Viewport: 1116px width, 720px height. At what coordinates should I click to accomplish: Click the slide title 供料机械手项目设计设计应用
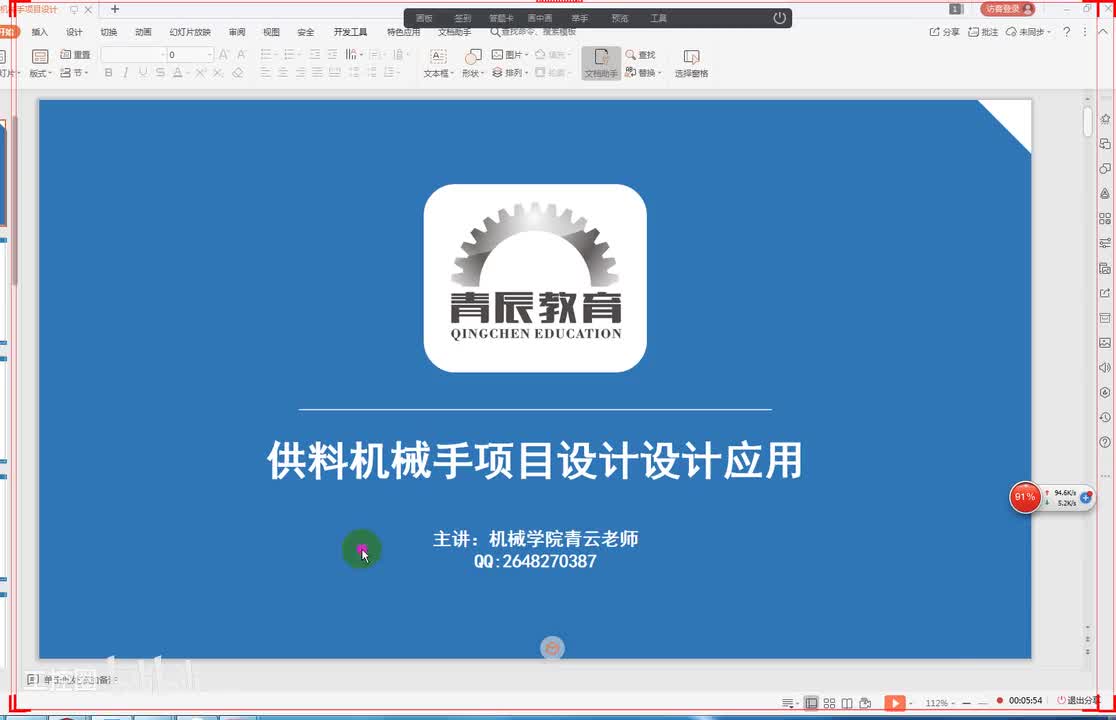point(535,460)
